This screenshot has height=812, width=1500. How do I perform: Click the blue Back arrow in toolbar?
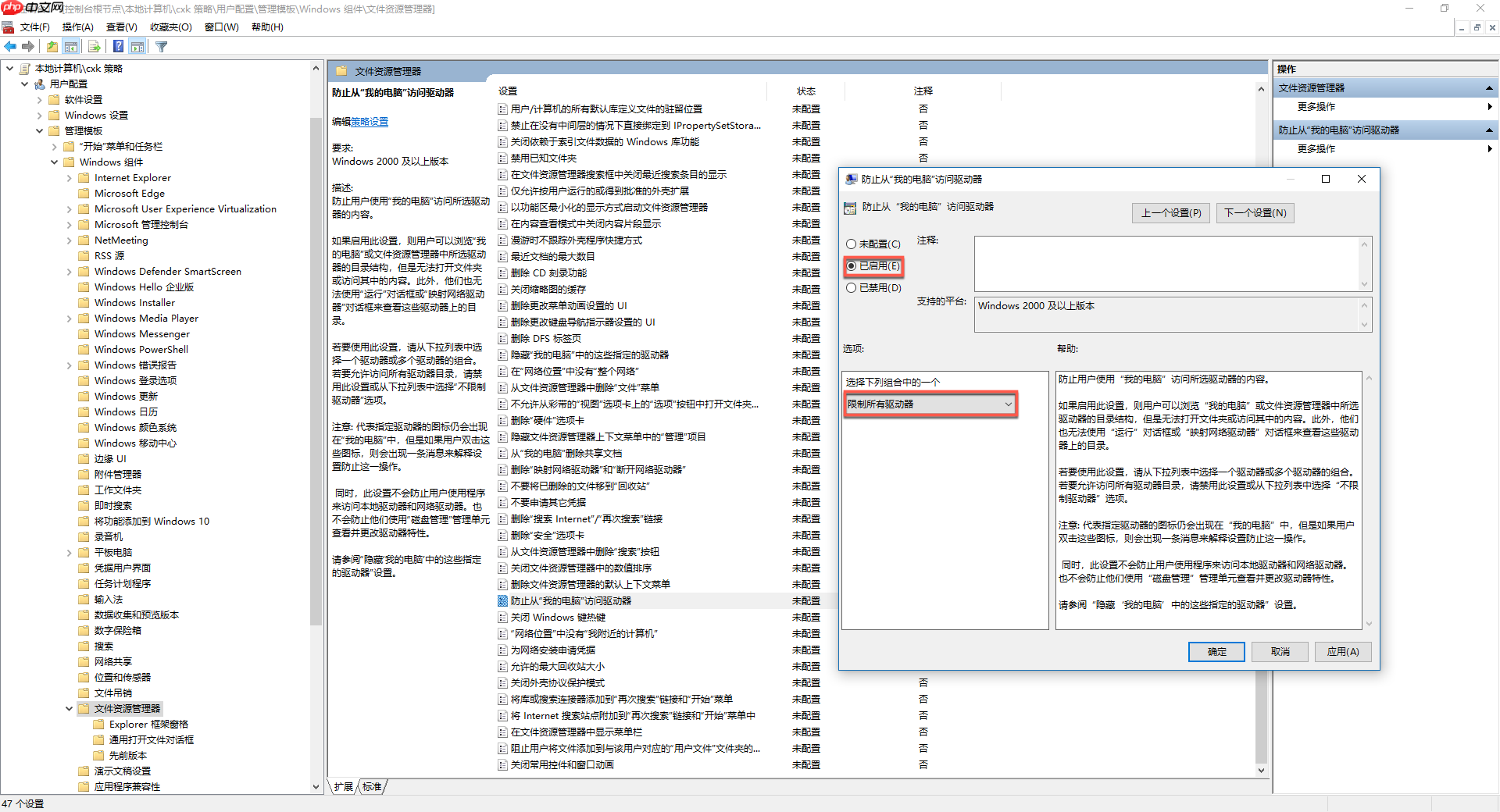pos(10,47)
